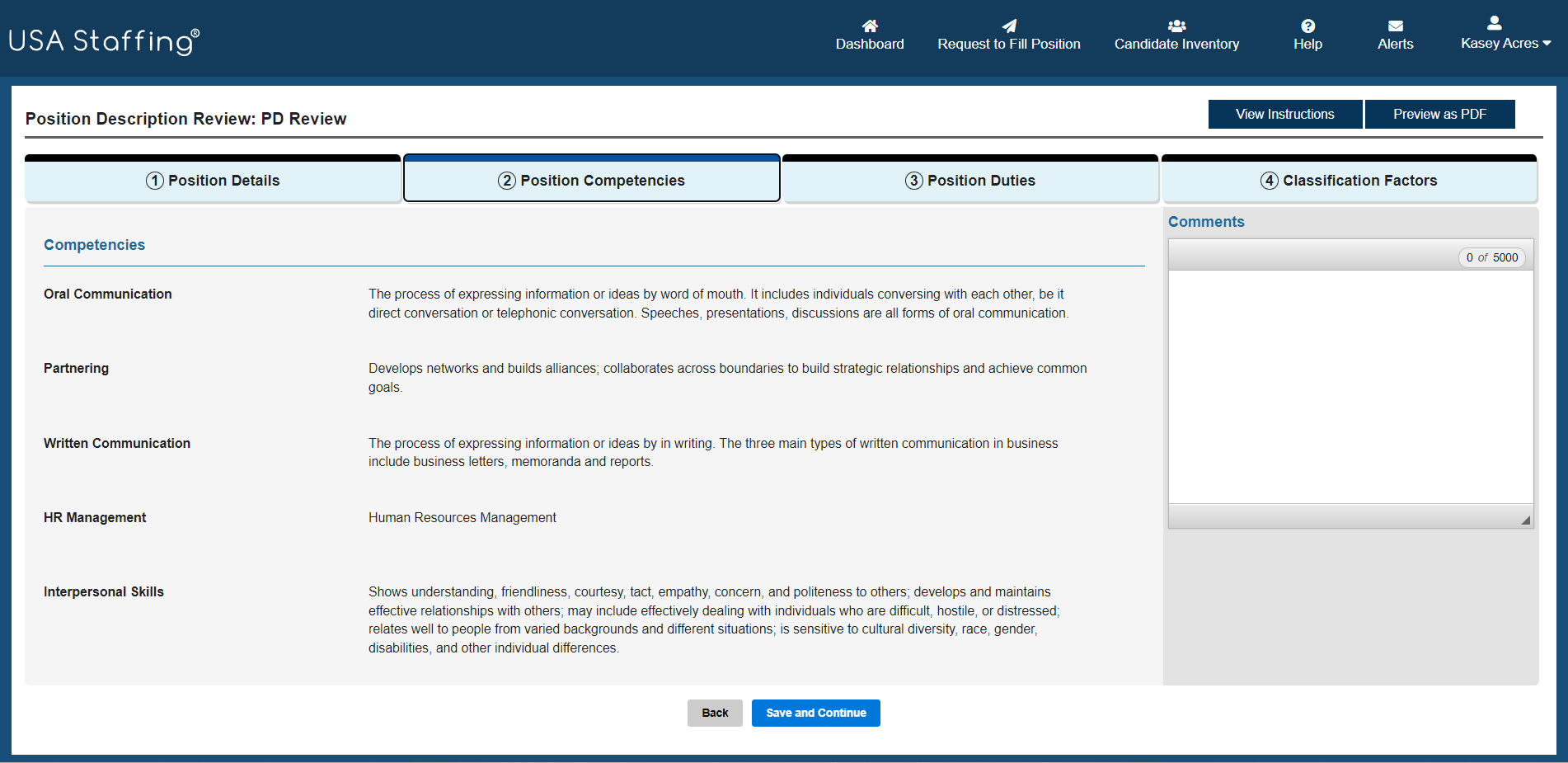Click the Back button

715,713
